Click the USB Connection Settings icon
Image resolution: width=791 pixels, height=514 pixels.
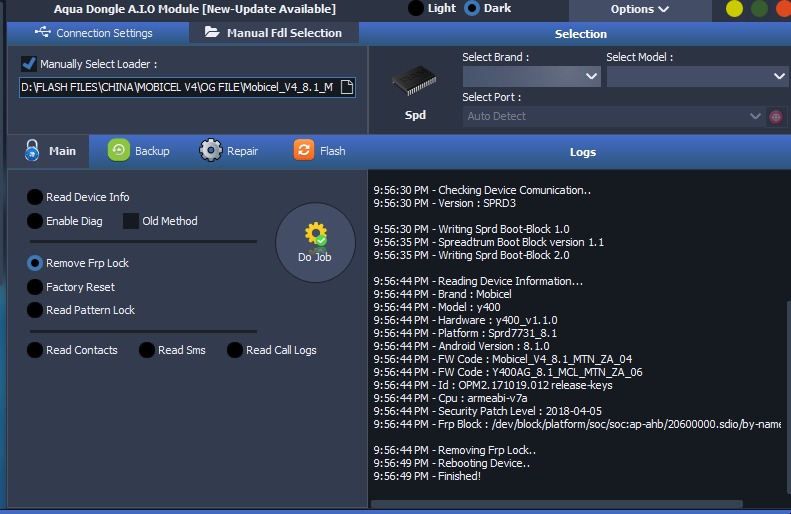tap(42, 32)
